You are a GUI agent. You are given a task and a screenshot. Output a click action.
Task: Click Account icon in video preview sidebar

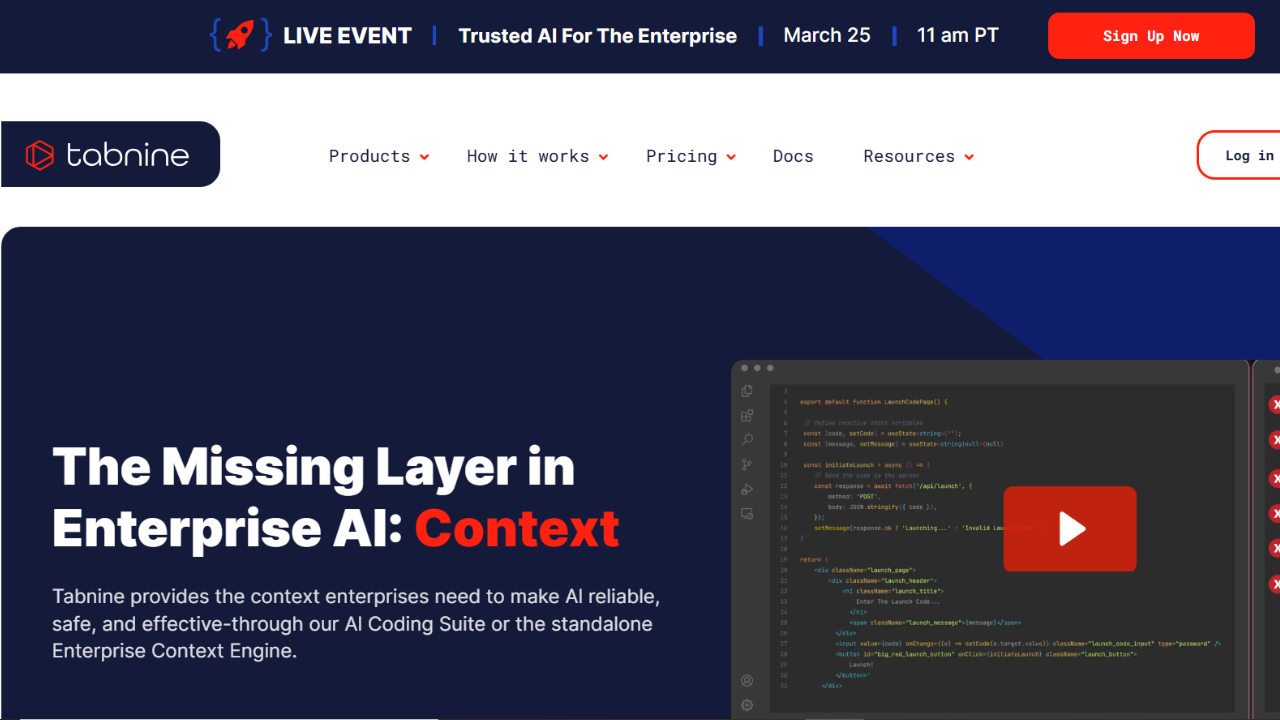[747, 681]
